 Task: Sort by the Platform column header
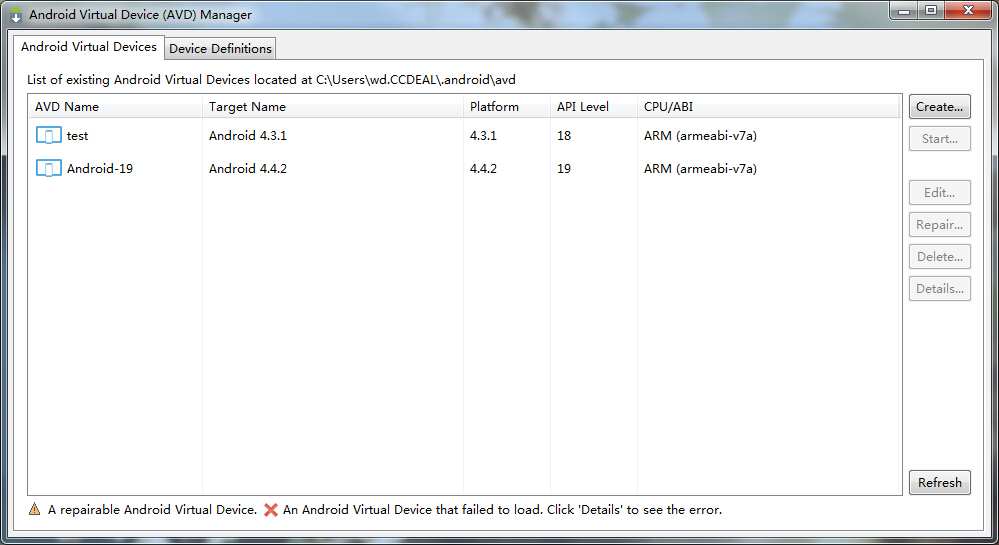[507, 106]
